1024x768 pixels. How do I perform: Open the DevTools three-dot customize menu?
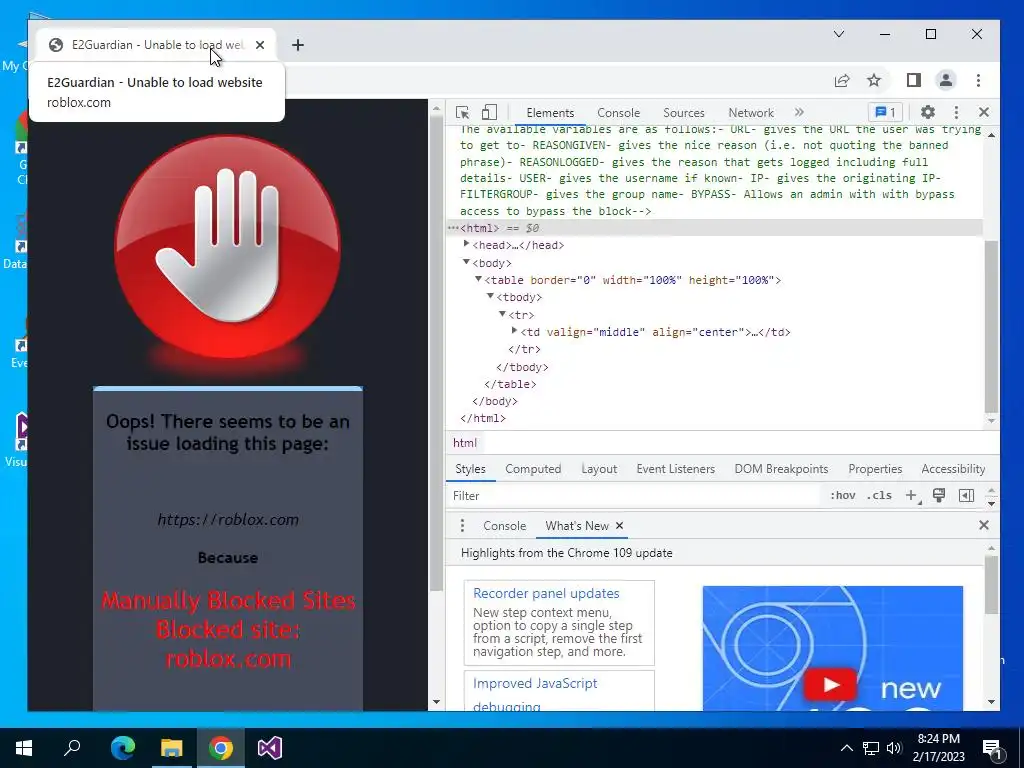(x=956, y=112)
